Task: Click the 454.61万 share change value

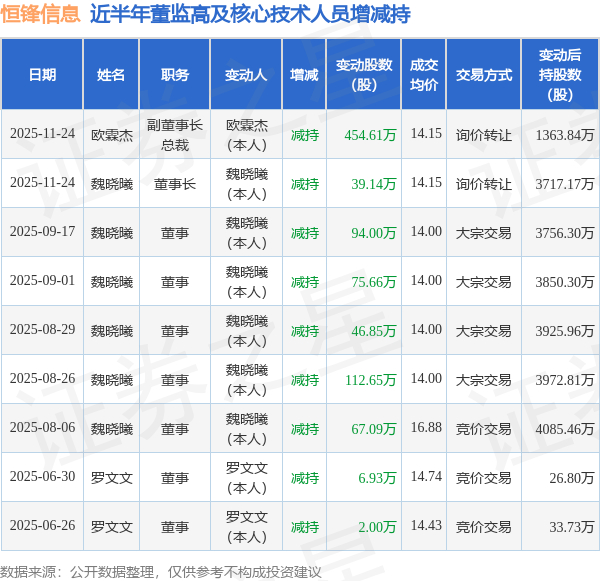Action: tap(370, 135)
